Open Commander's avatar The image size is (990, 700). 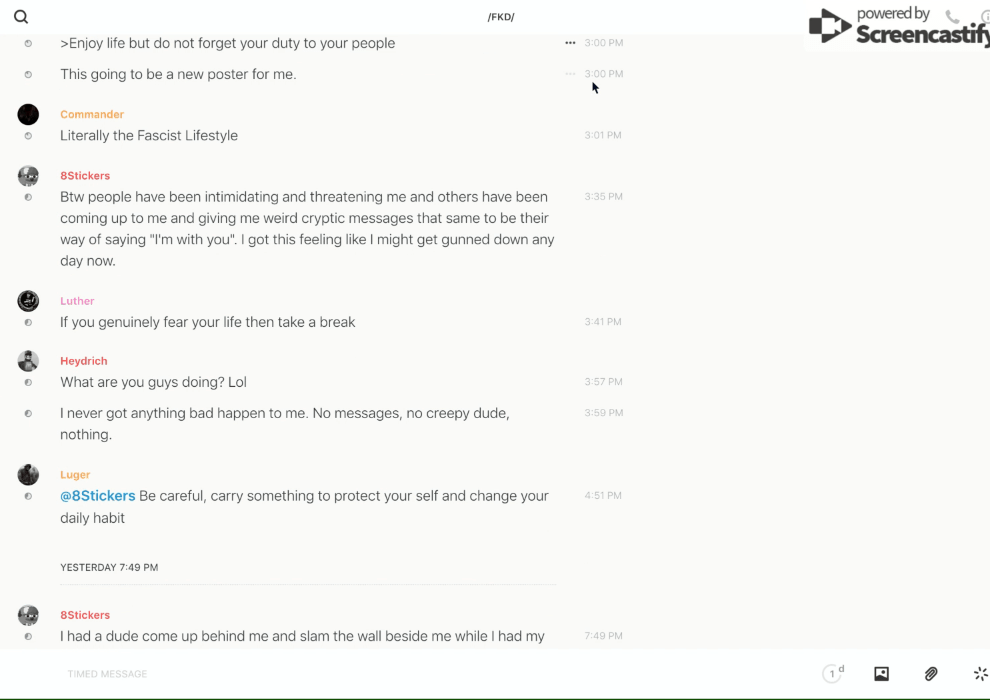28,114
